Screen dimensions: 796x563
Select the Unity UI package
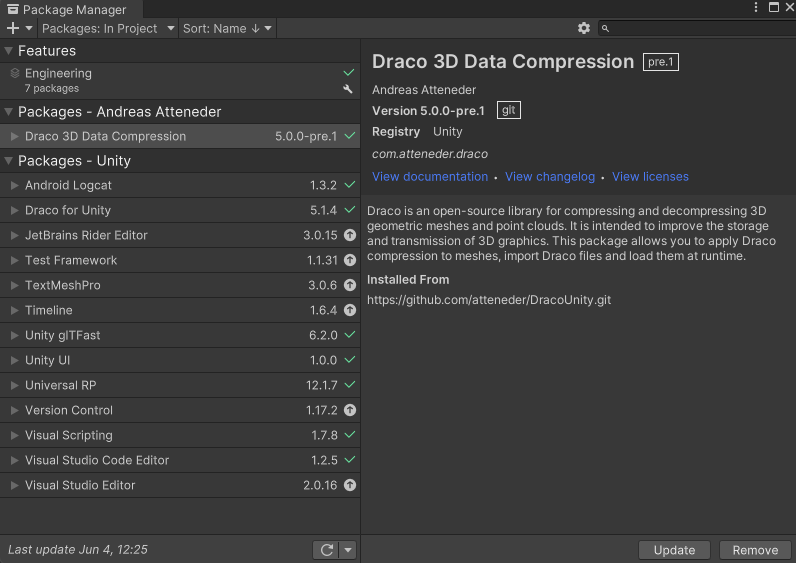coord(180,360)
